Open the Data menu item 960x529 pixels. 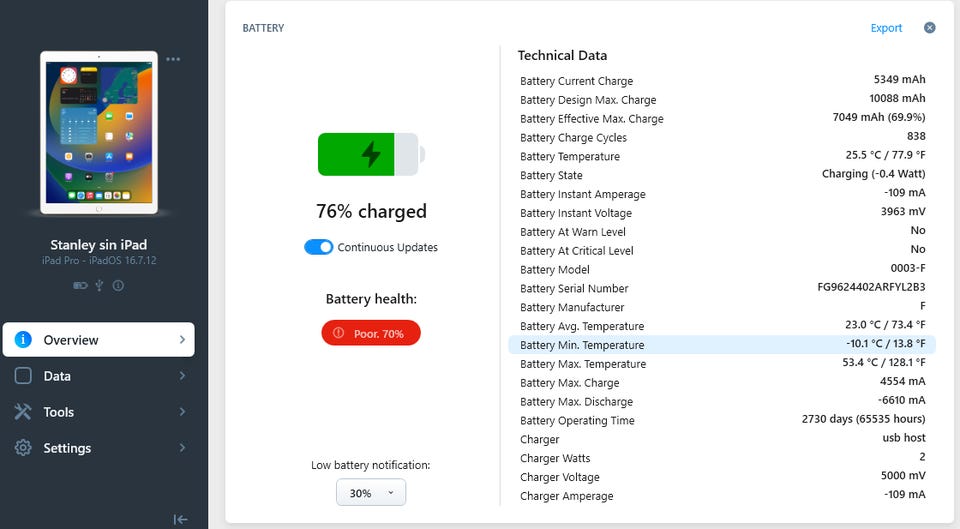(57, 376)
